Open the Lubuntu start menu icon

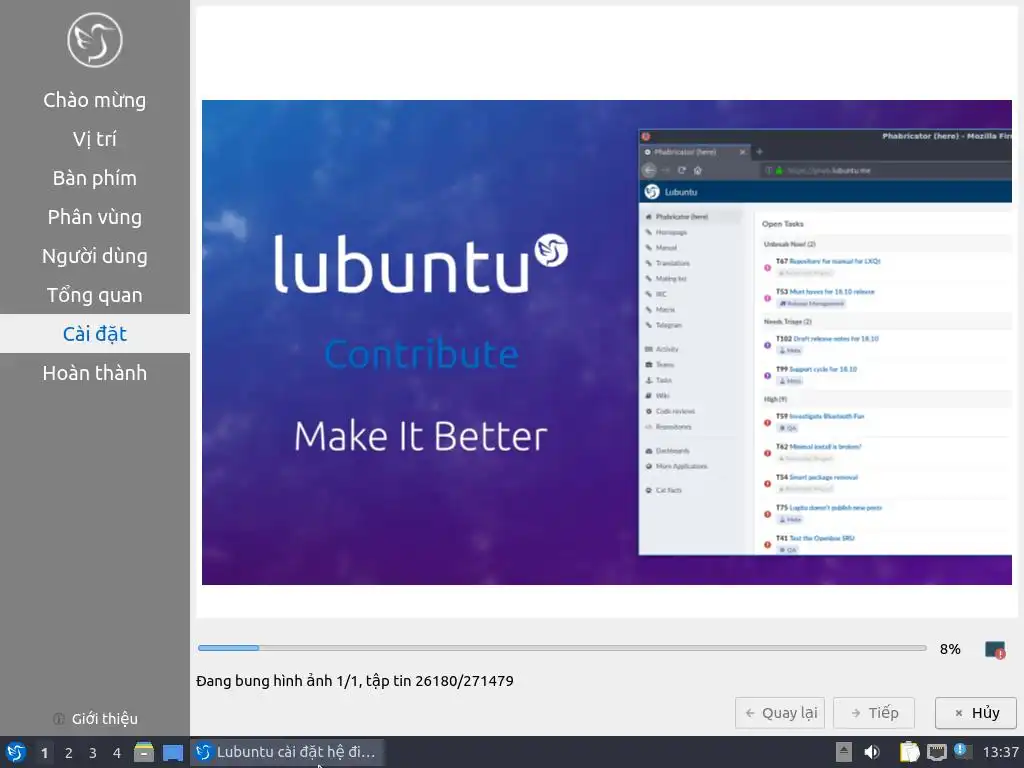(16, 752)
